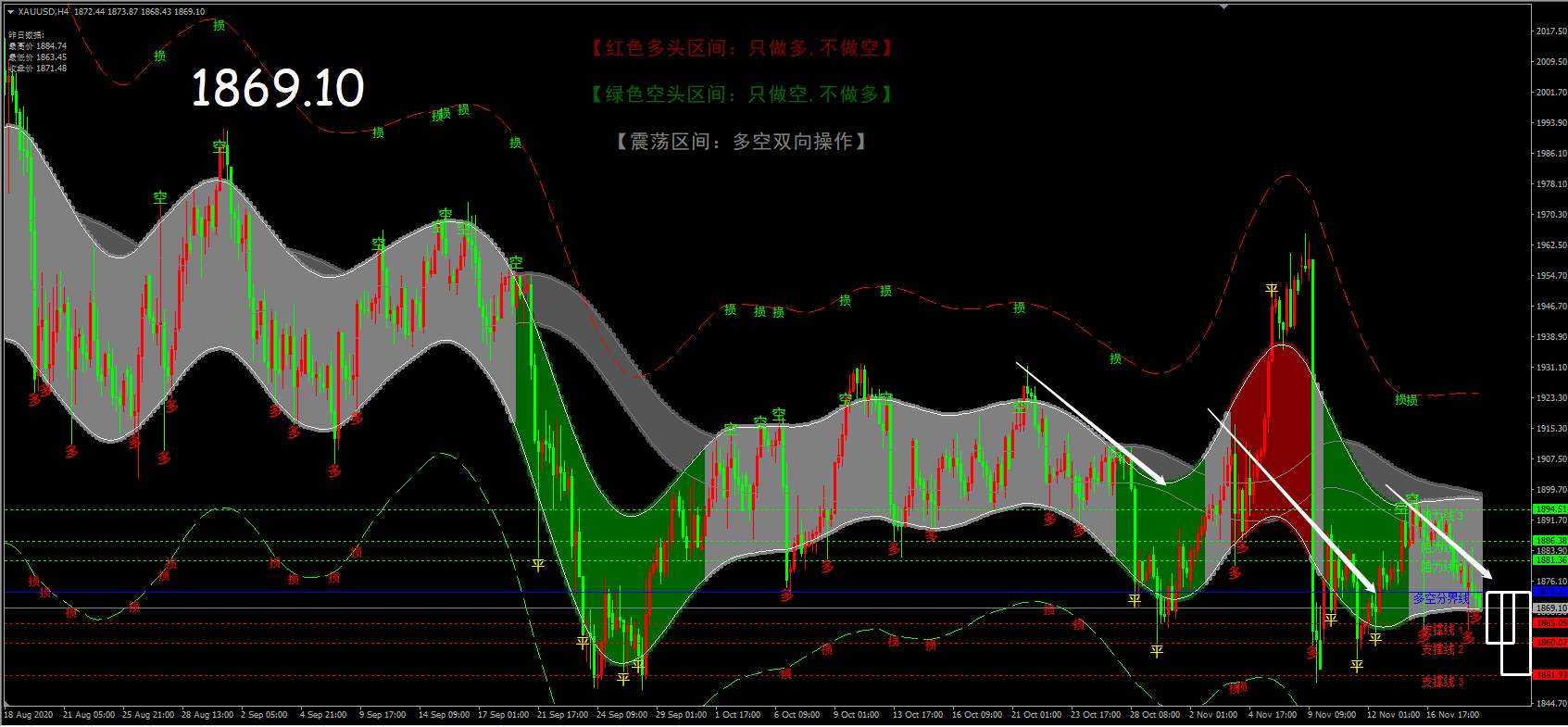Image resolution: width=1568 pixels, height=727 pixels.
Task: Click the 9 Sep 17:00 time label
Action: (x=383, y=715)
